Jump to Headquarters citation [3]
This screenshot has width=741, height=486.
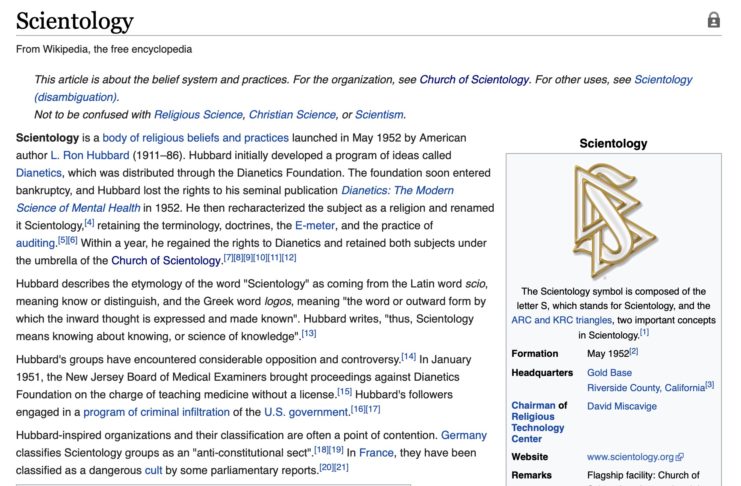pos(709,385)
